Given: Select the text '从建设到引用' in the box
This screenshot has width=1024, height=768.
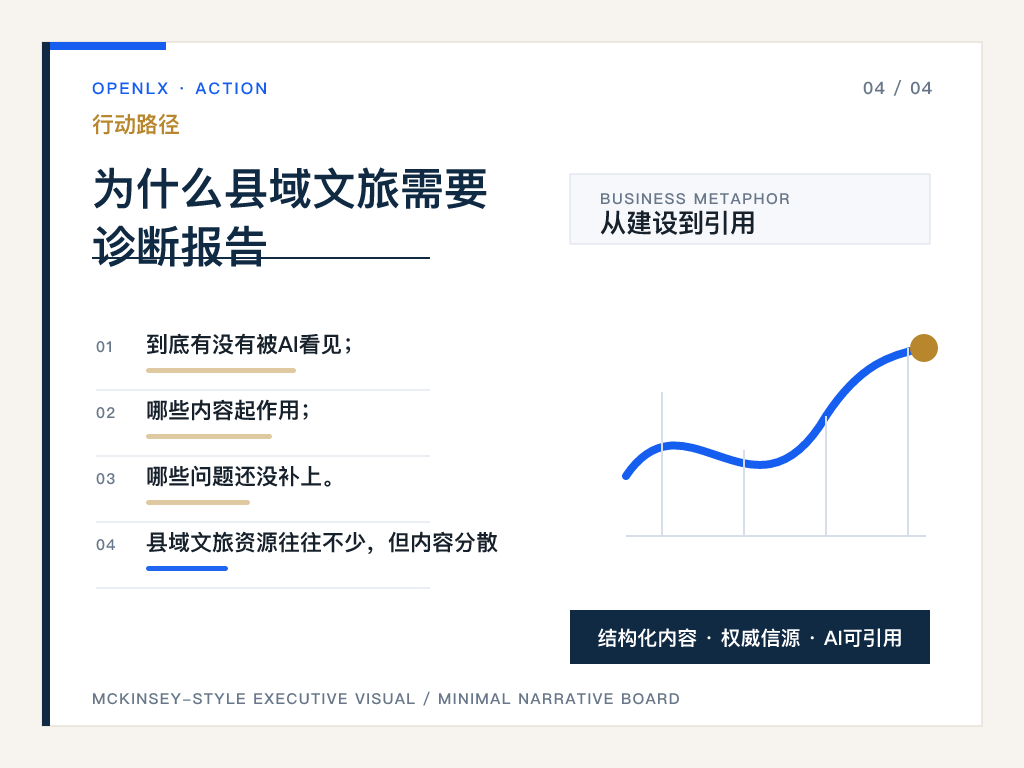Looking at the screenshot, I should (x=677, y=223).
